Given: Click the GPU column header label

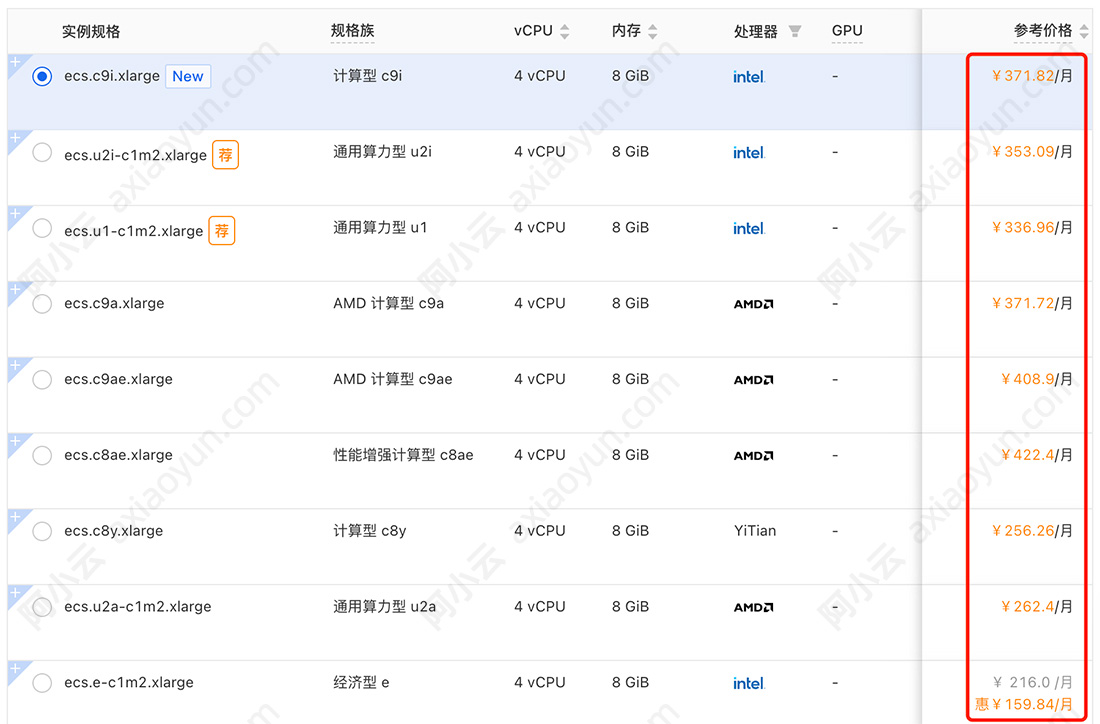Looking at the screenshot, I should pyautogui.click(x=847, y=31).
